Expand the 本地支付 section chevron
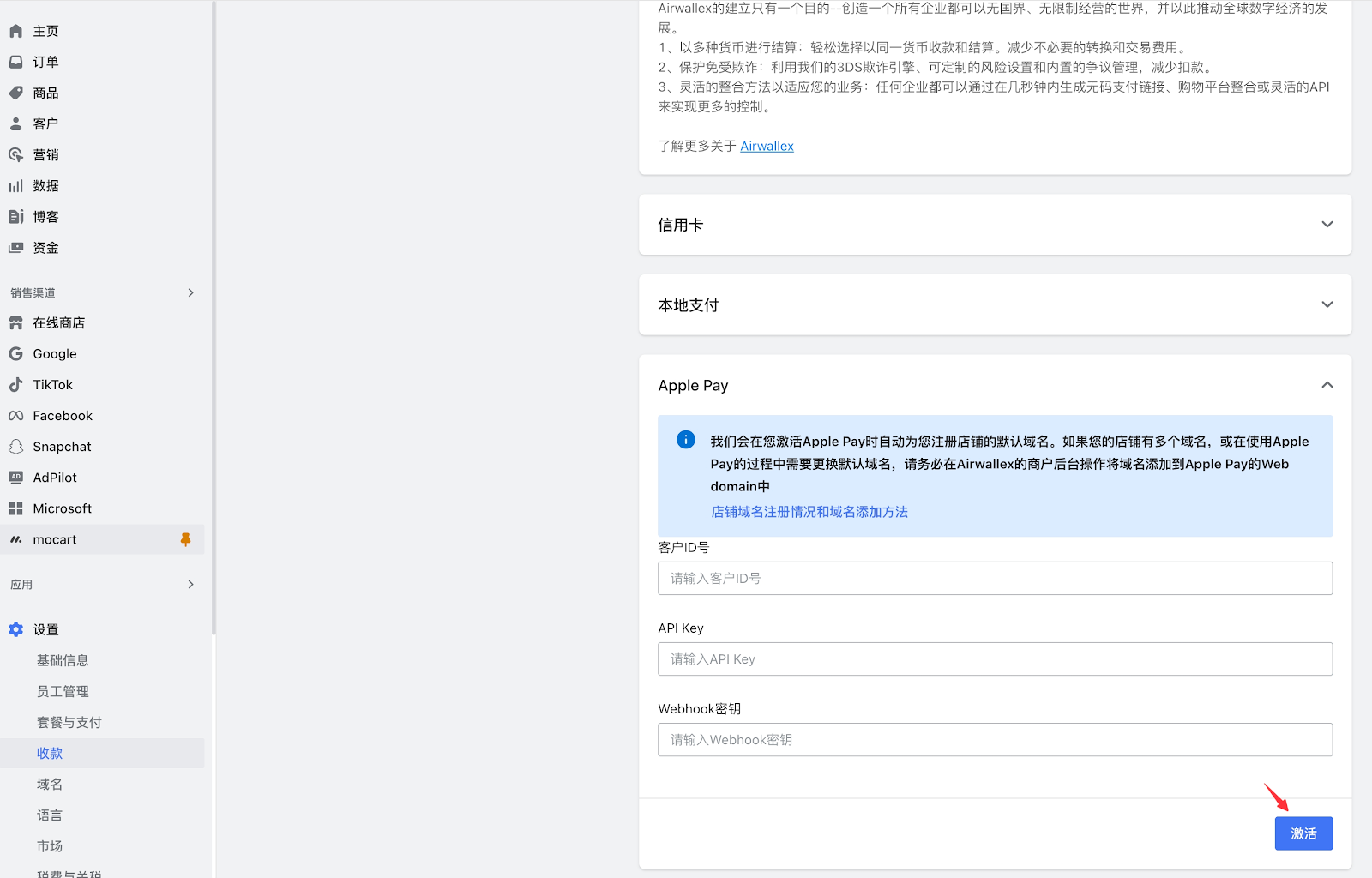This screenshot has width=1372, height=878. pos(1327,305)
